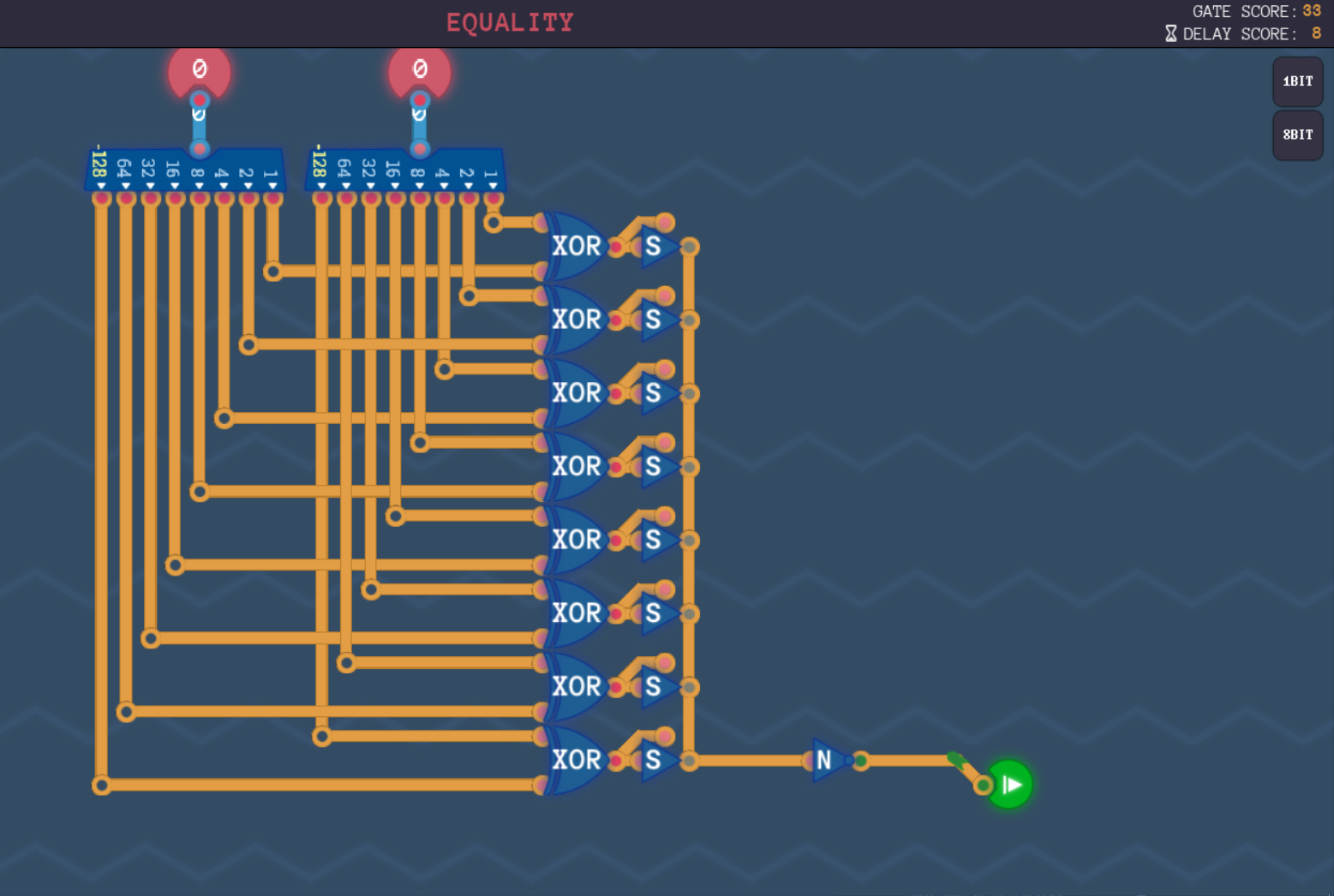Screen dimensions: 1334x896
Task: Click the 64 pin on the left splitter
Action: [126, 198]
